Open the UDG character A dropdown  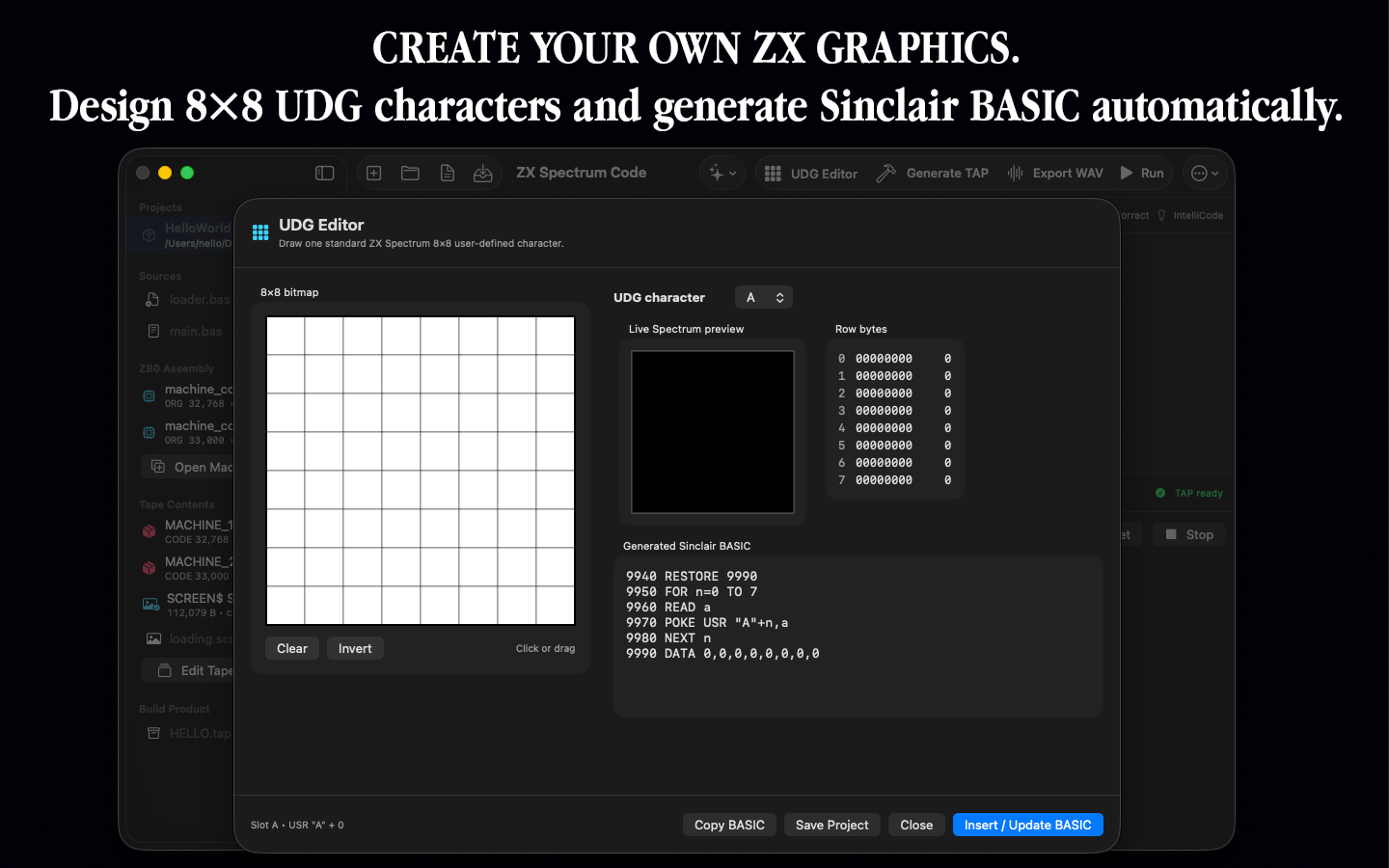click(x=764, y=297)
